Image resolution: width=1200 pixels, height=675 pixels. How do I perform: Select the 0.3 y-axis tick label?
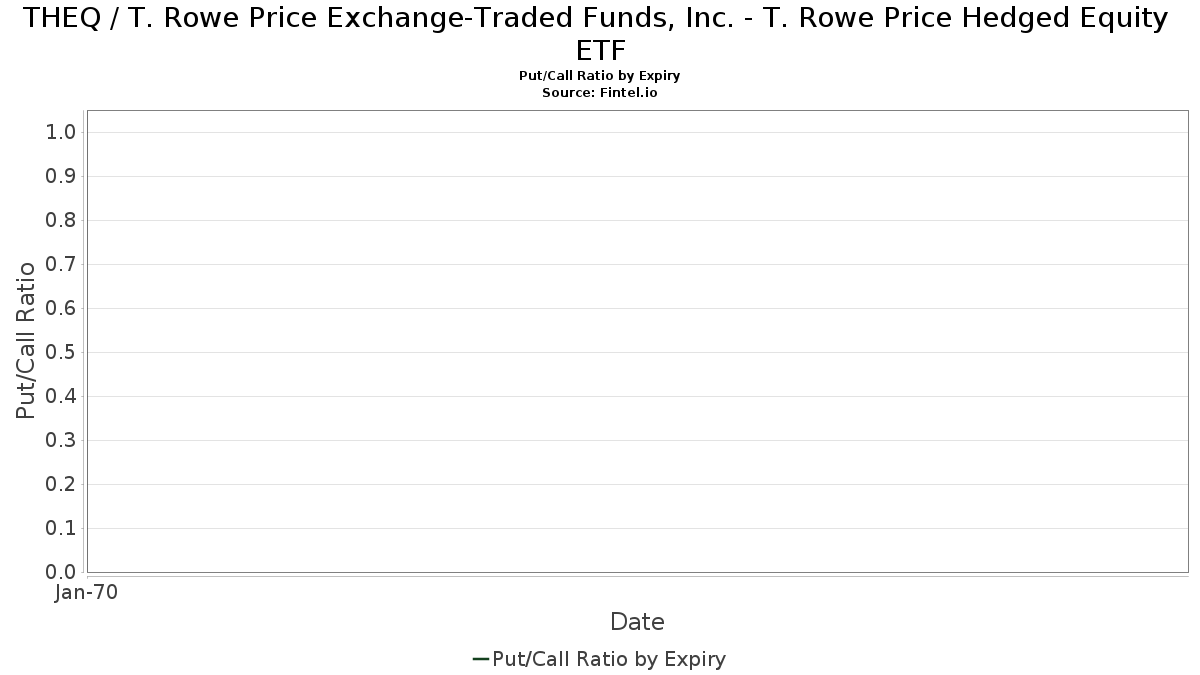(x=62, y=441)
